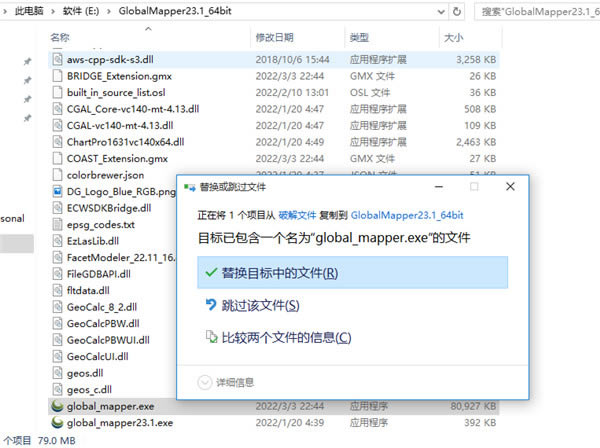Click the 2022/2/10 13:01 date cell

tap(292, 93)
